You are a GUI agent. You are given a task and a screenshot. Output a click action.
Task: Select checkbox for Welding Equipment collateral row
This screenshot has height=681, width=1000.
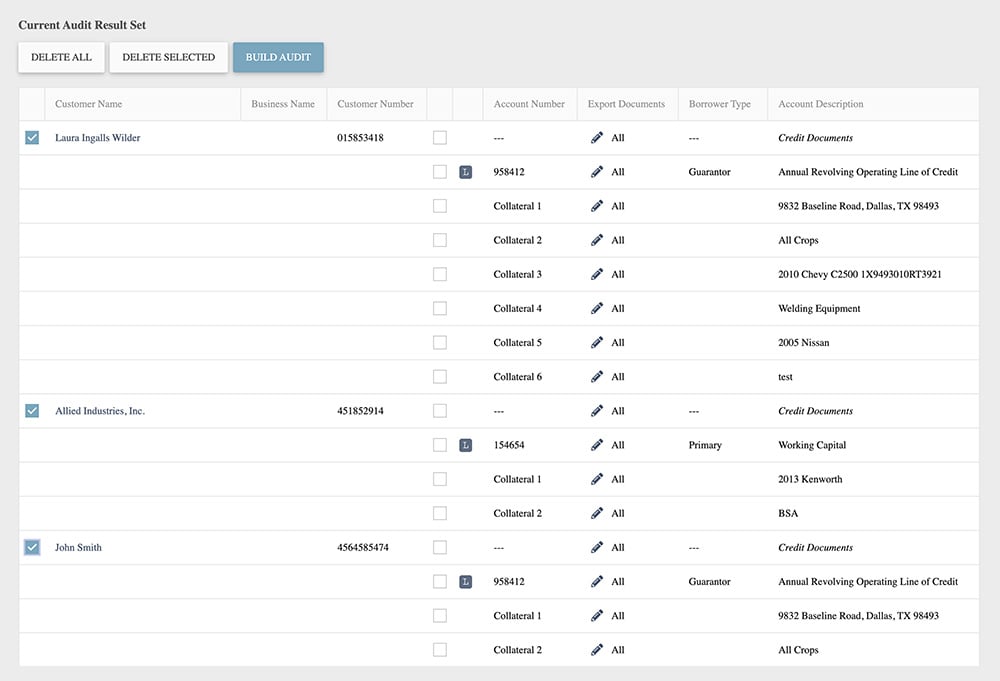(x=440, y=309)
